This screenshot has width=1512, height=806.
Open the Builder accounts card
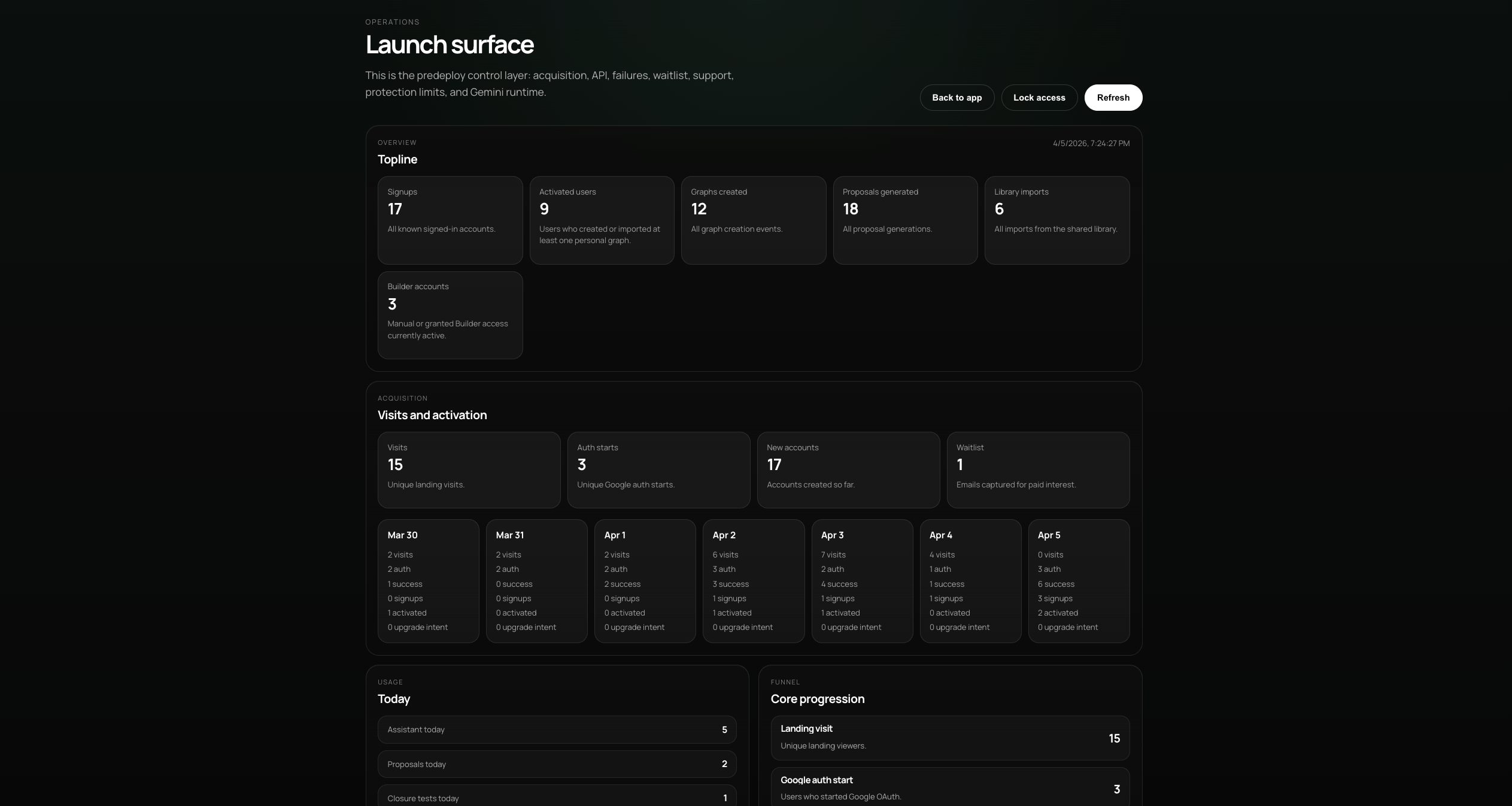point(450,315)
